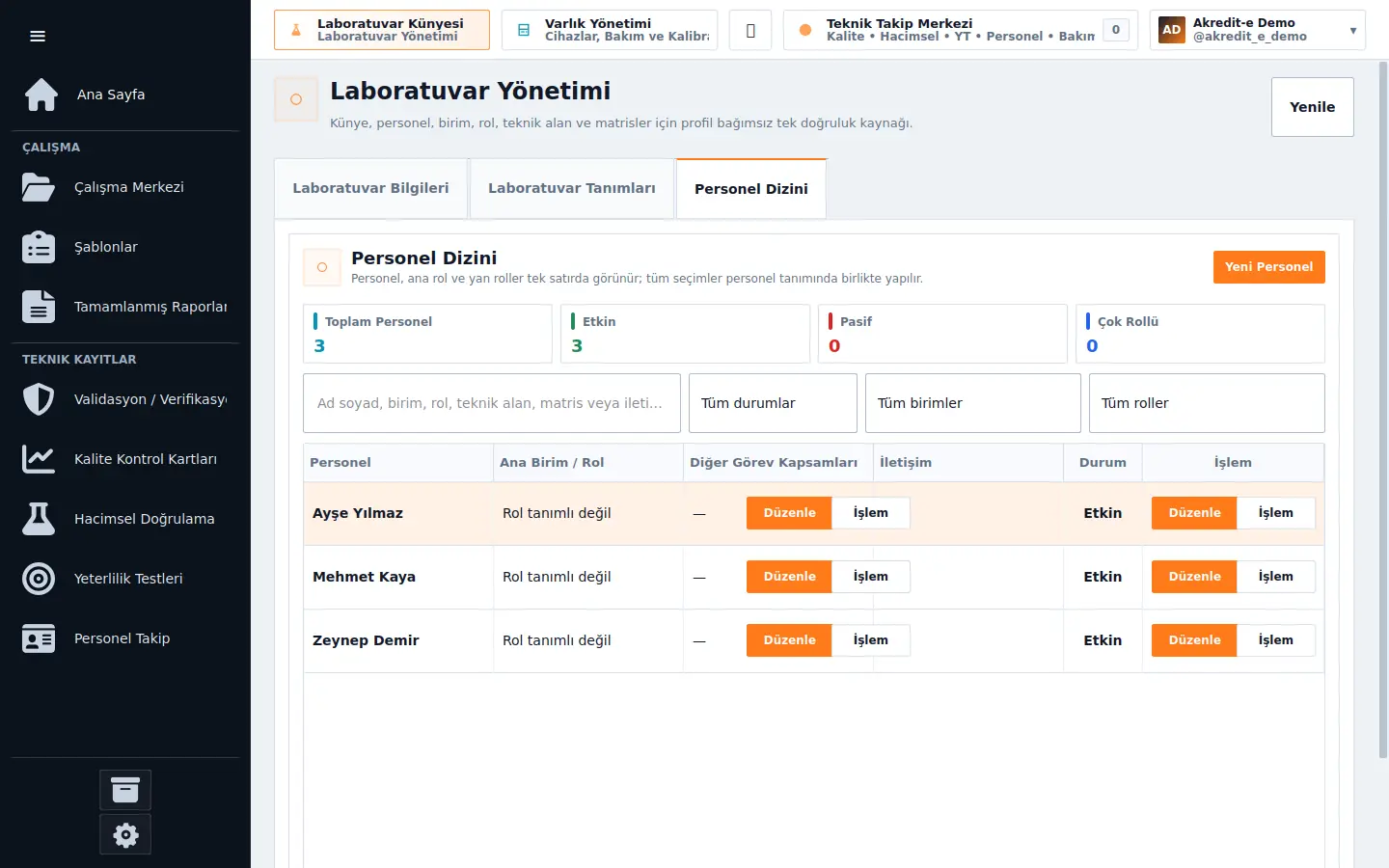Open Varlık Yönetimi top module
The height and width of the screenshot is (868, 1389).
610,30
